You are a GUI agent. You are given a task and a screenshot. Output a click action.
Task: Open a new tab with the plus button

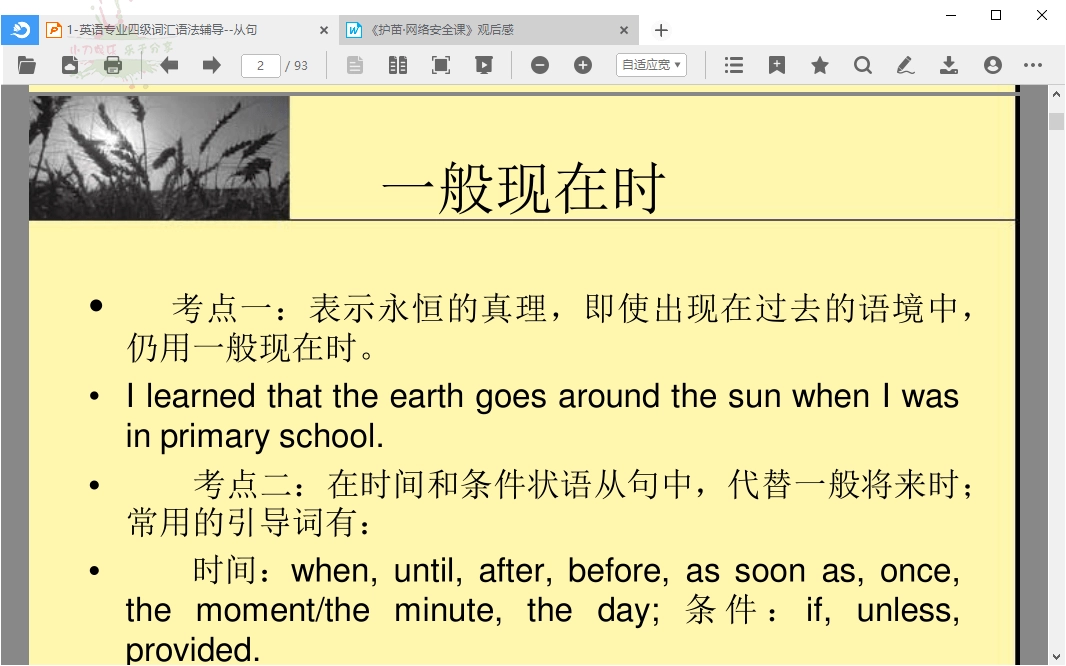pyautogui.click(x=660, y=30)
